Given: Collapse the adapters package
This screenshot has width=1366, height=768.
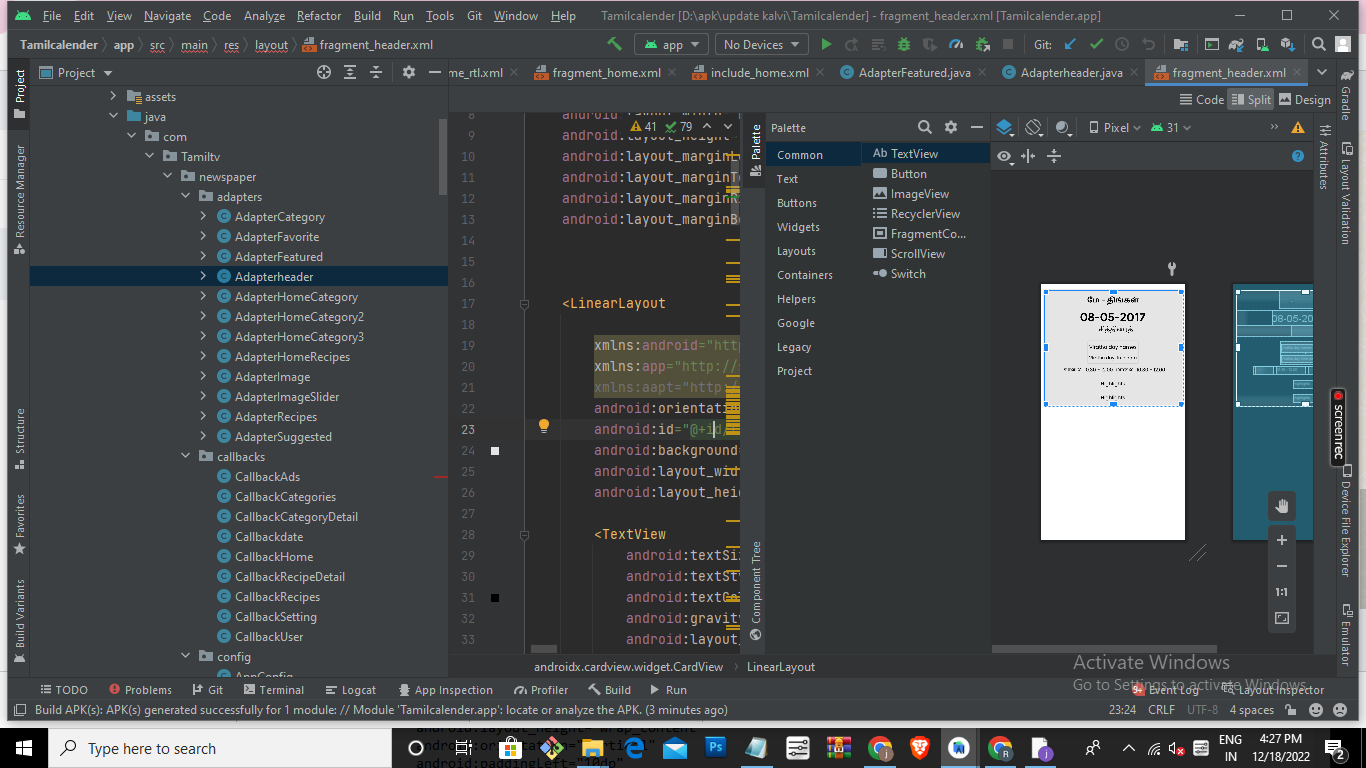Looking at the screenshot, I should point(185,197).
